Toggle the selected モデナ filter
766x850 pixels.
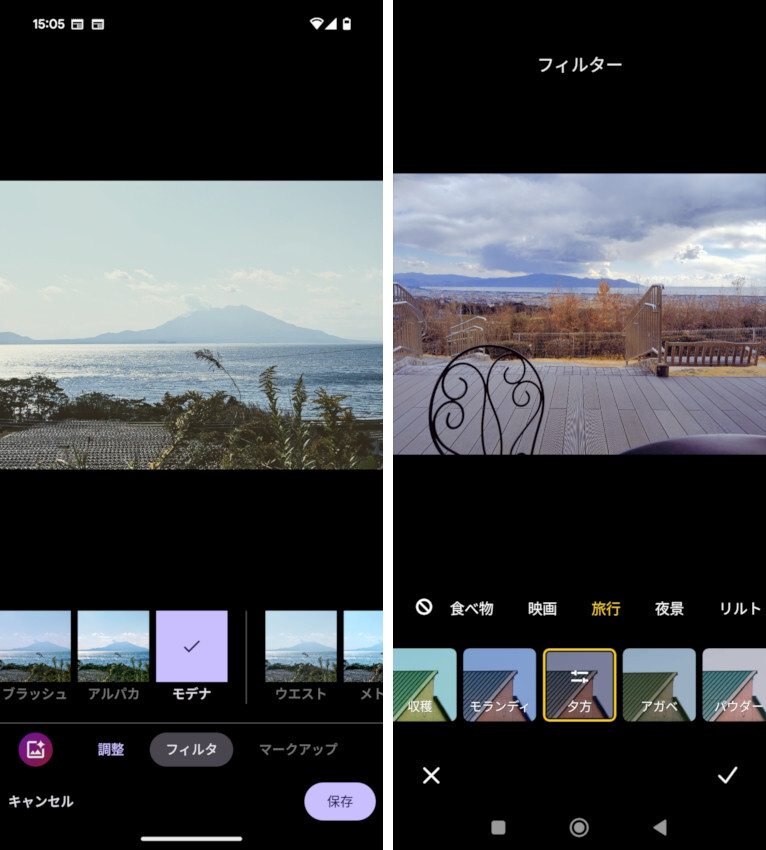point(192,647)
